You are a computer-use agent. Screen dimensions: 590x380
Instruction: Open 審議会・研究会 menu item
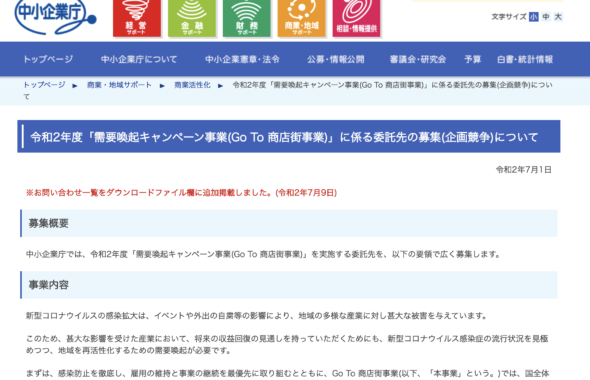(418, 59)
